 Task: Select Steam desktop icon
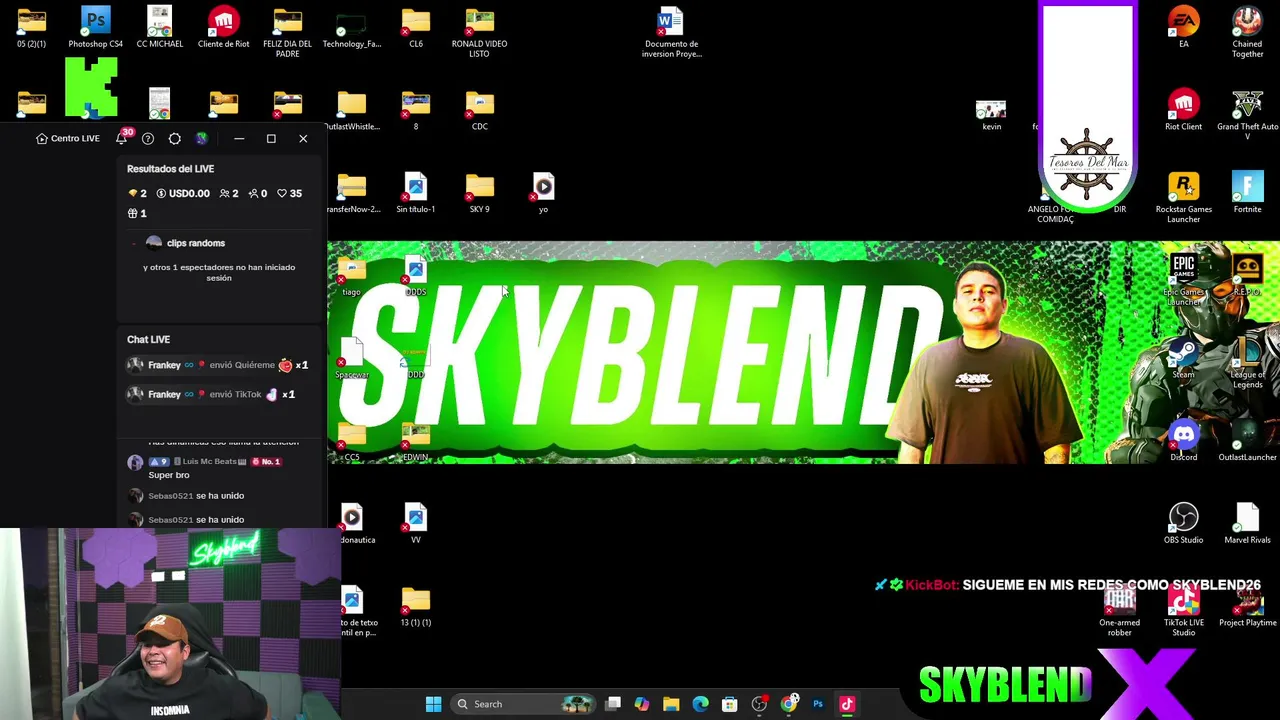pyautogui.click(x=1183, y=358)
